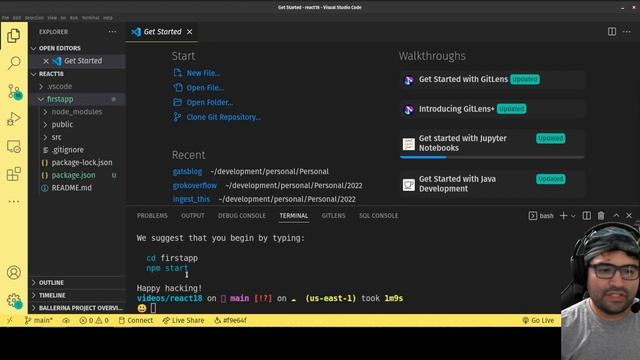Click the #f9e64f color status item
The width and height of the screenshot is (640, 360).
click(x=230, y=320)
